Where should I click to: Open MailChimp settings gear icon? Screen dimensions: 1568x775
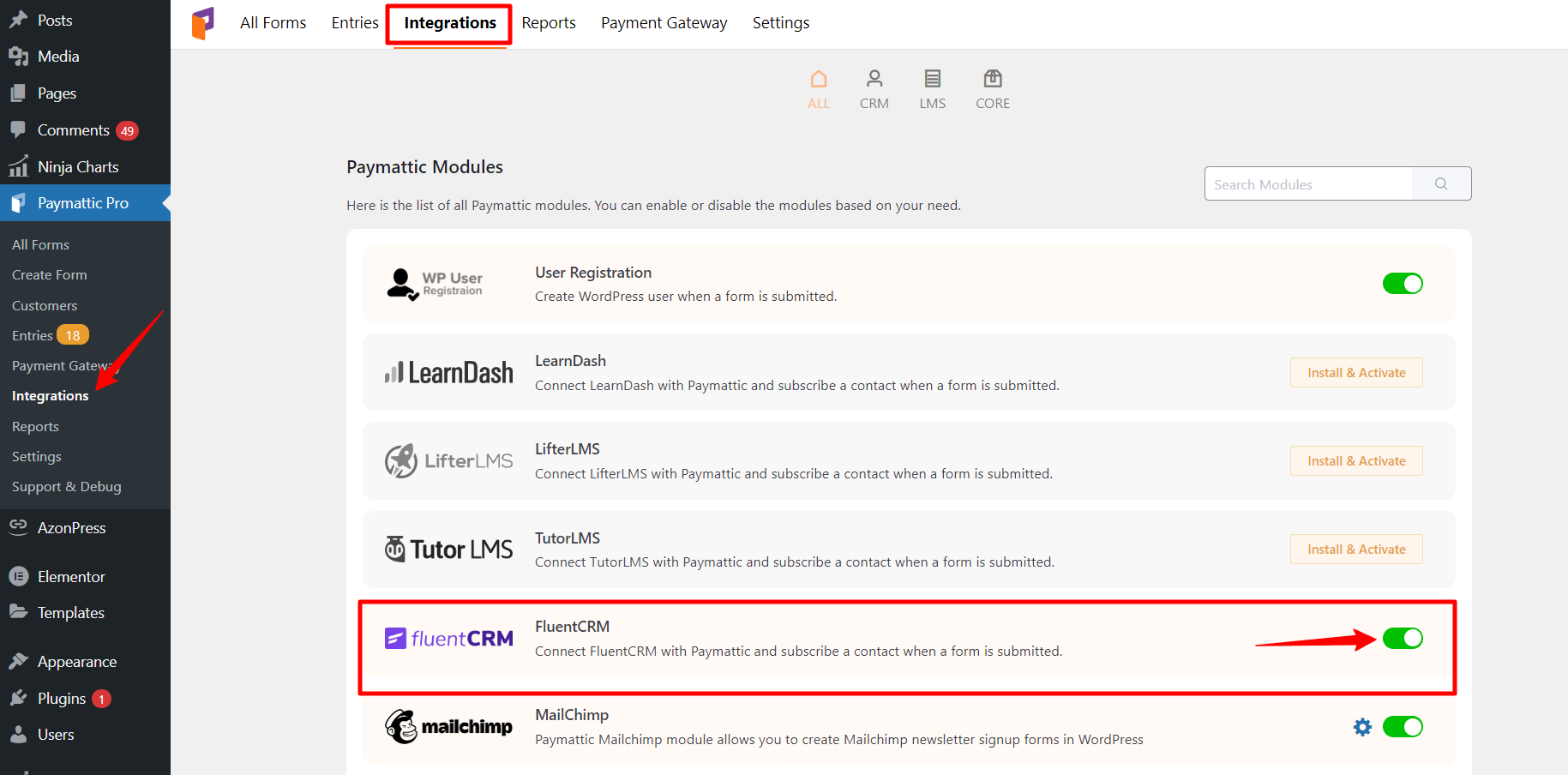click(1362, 727)
